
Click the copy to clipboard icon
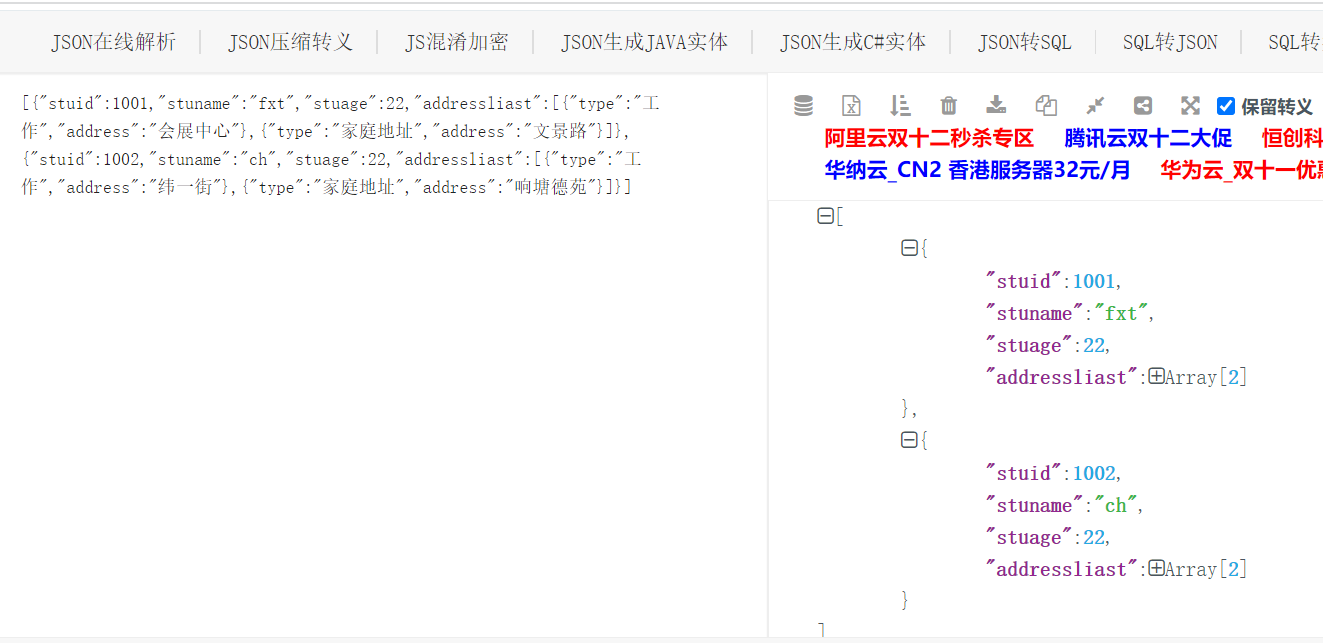(x=1046, y=104)
